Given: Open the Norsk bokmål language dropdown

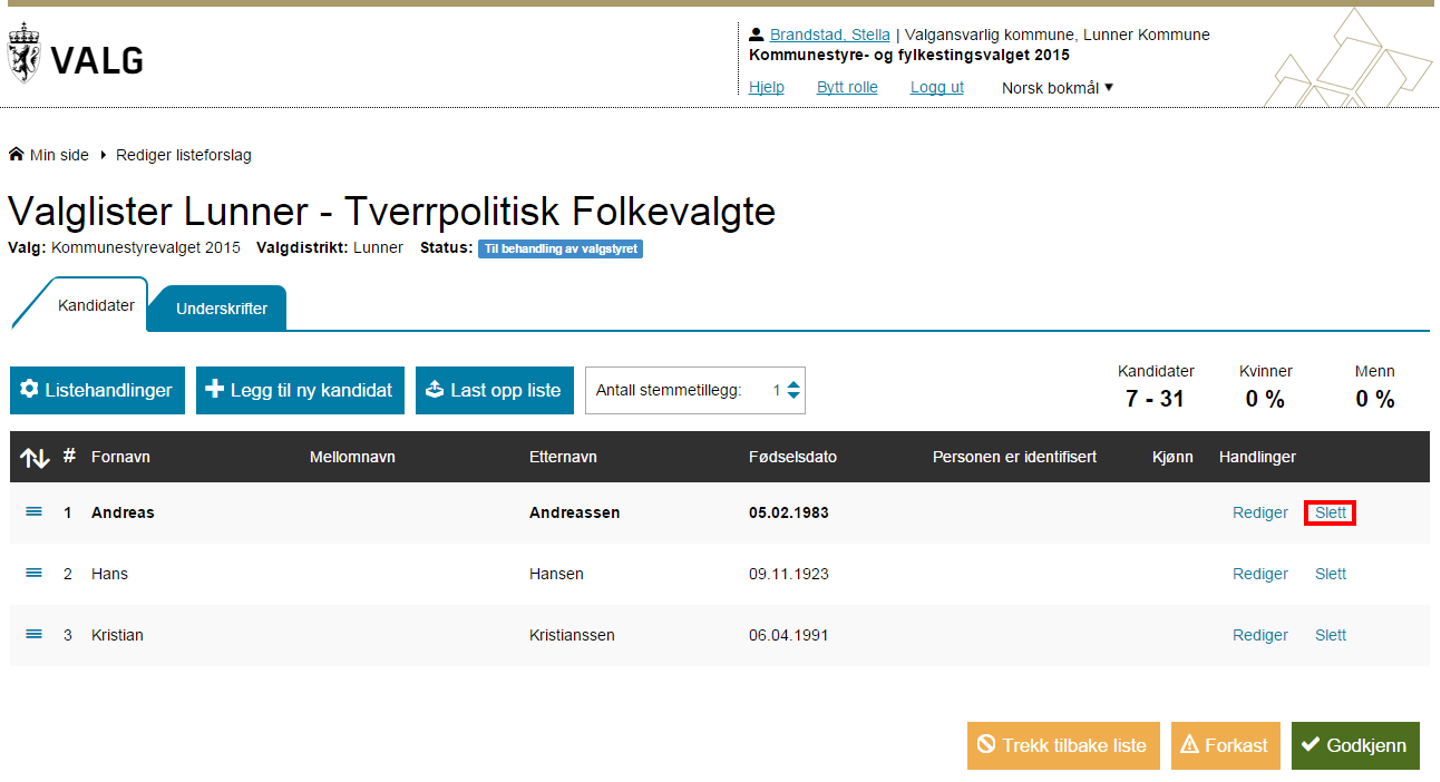Looking at the screenshot, I should click(1057, 88).
